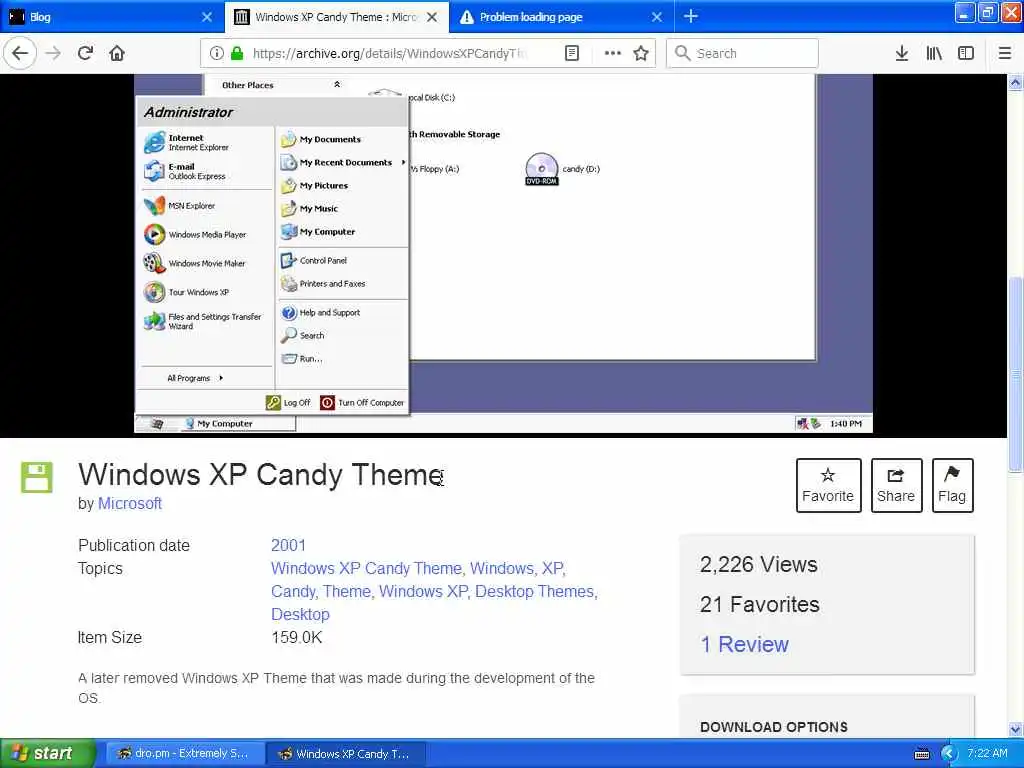Screen dimensions: 1024x768
Task: Toggle reader view in address bar
Action: (571, 53)
